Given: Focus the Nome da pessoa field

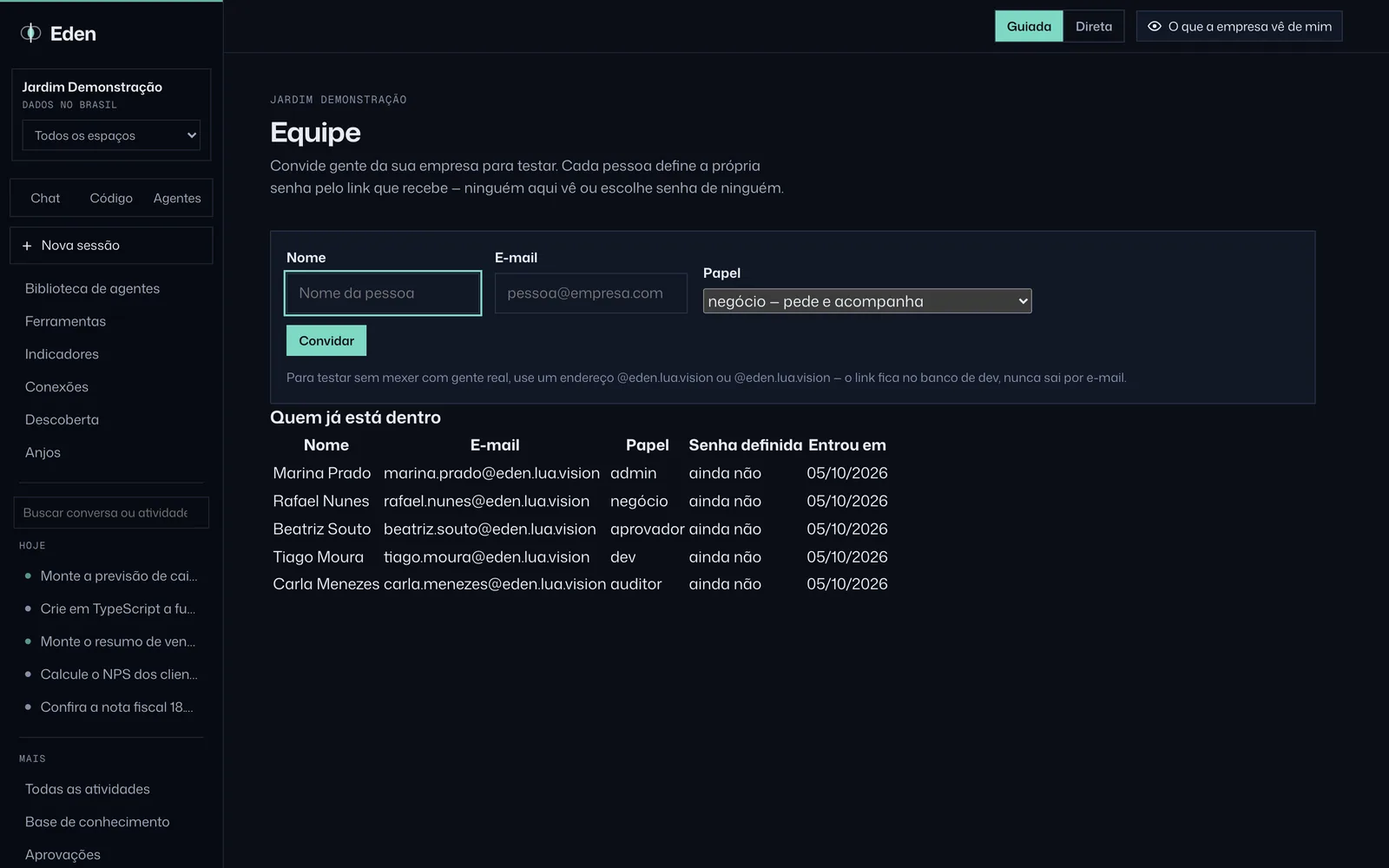Looking at the screenshot, I should click(x=383, y=293).
